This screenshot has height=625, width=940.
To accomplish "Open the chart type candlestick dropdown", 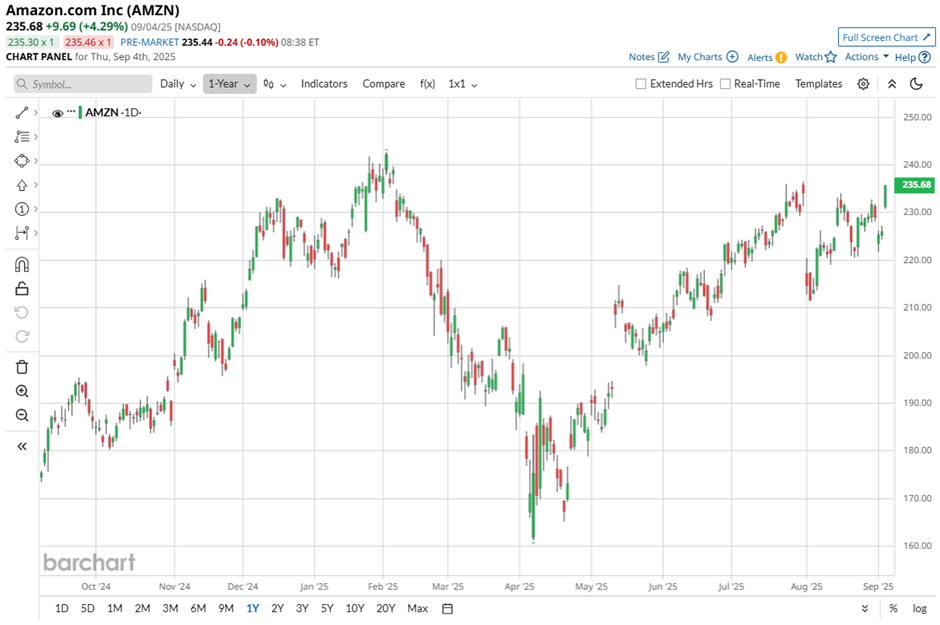I will (x=275, y=84).
